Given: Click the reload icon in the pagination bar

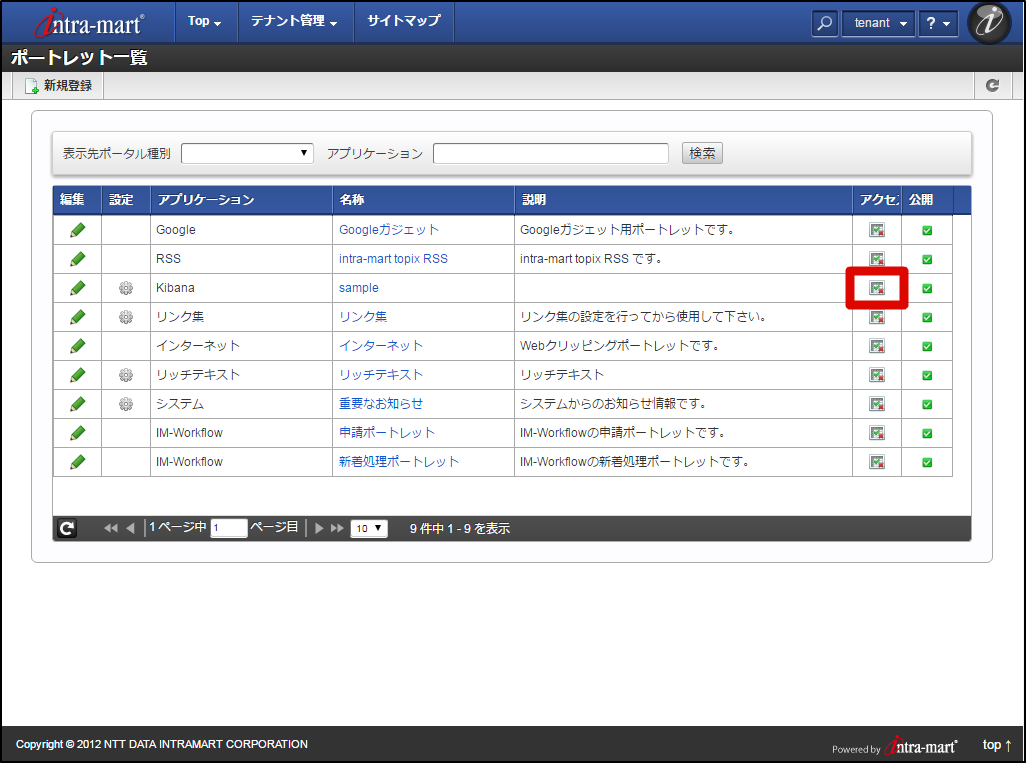Looking at the screenshot, I should (66, 528).
